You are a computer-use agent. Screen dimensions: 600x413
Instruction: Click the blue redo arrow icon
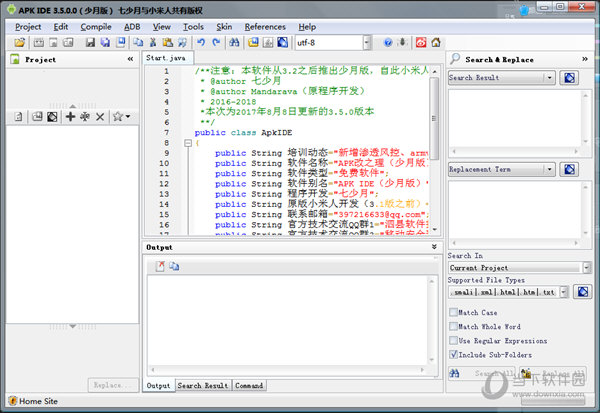216,42
